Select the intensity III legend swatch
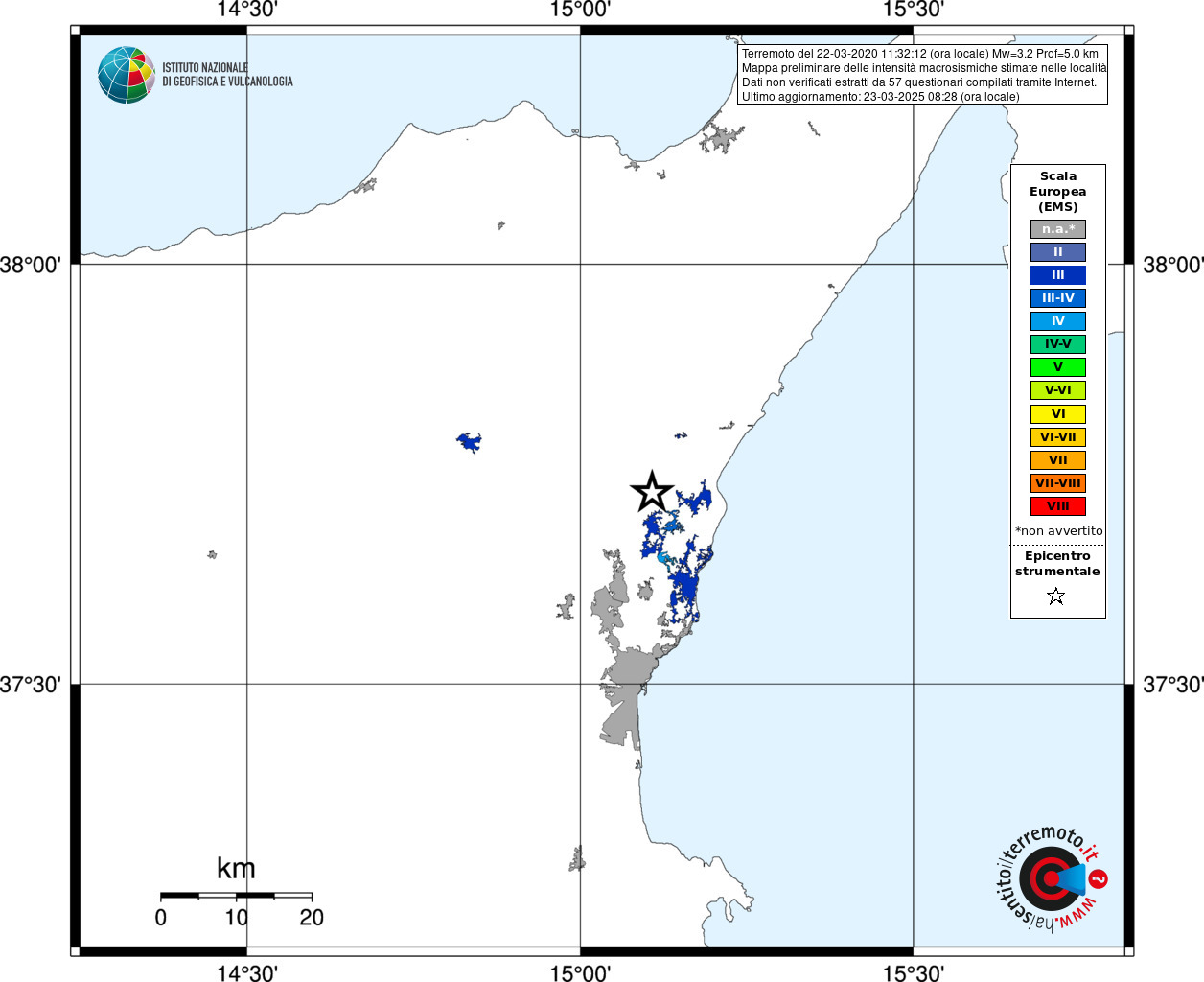Screen dimensions: 1204x982 point(1058,275)
